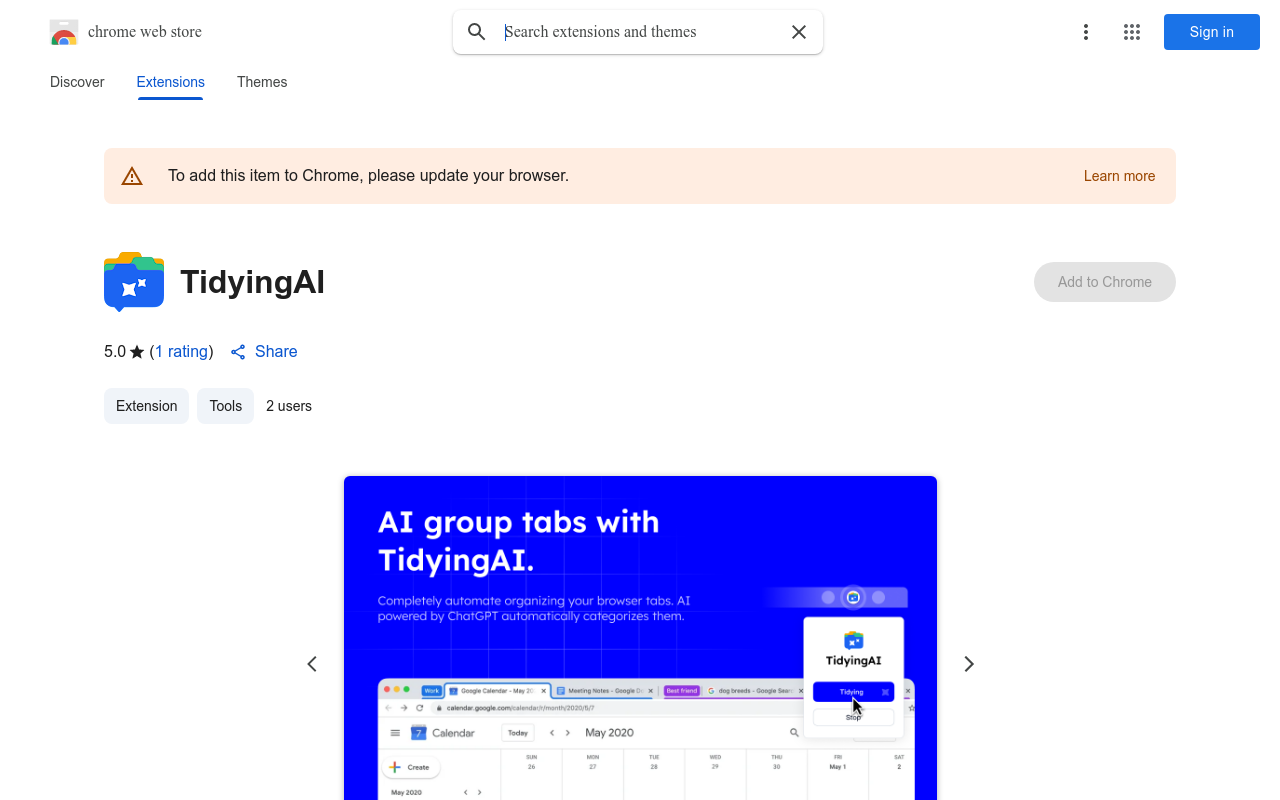The image size is (1280, 800).
Task: Open the Google apps grid
Action: (1132, 32)
